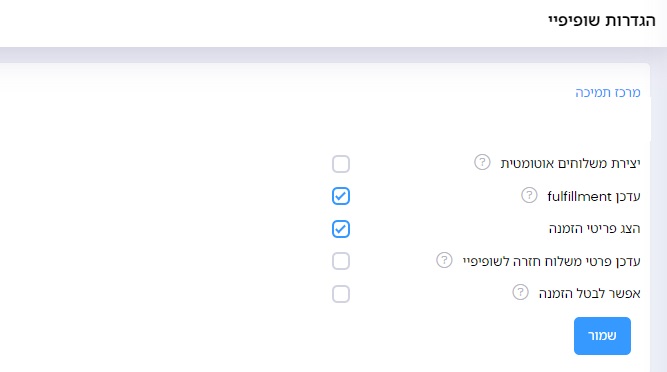Tick the אפשר לבטל הזמנה checkbox

[341, 294]
